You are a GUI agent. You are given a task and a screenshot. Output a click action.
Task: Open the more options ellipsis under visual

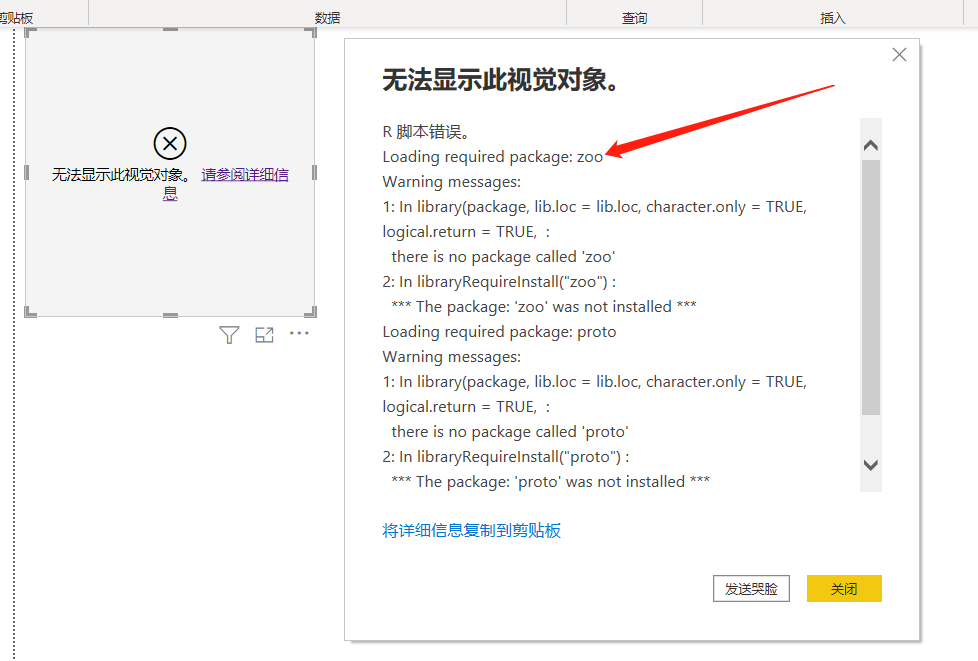pos(299,334)
